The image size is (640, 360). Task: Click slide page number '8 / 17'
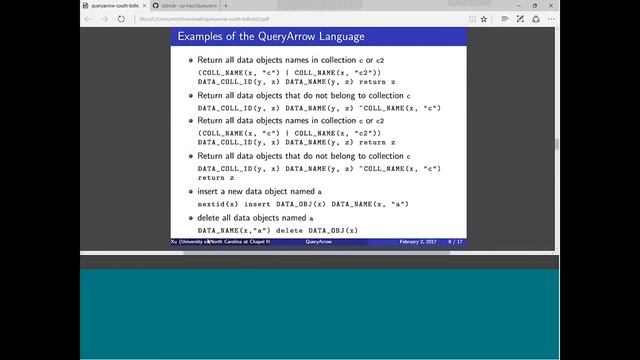coord(455,242)
